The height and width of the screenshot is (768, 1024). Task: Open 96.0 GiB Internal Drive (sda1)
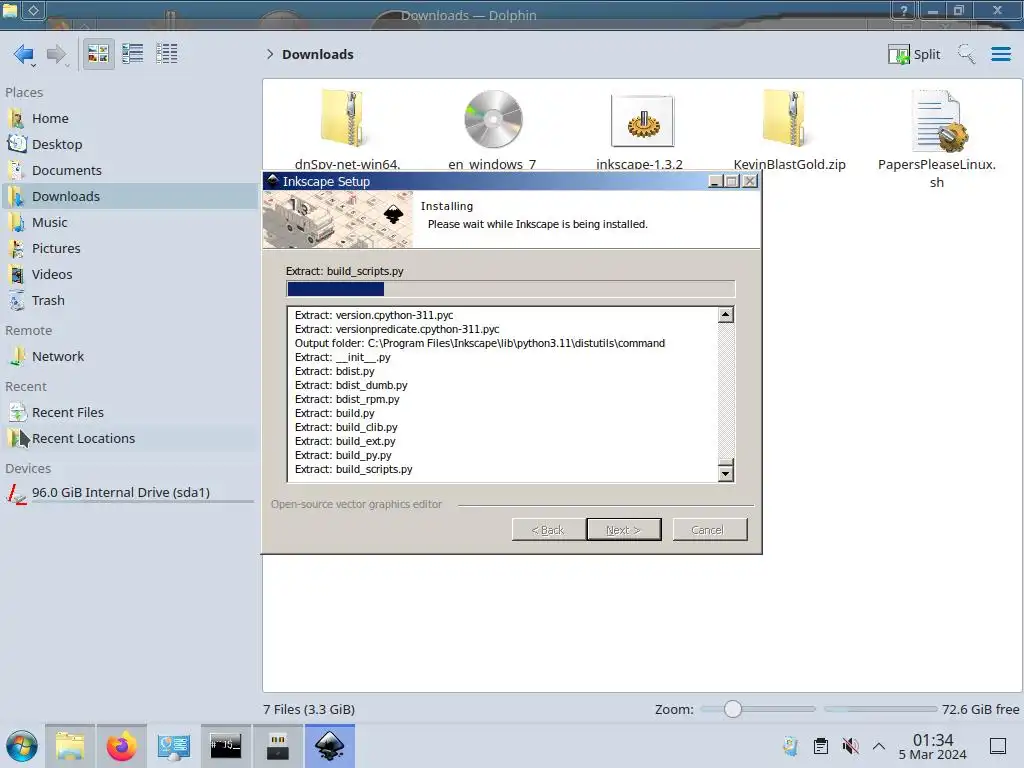pos(131,493)
